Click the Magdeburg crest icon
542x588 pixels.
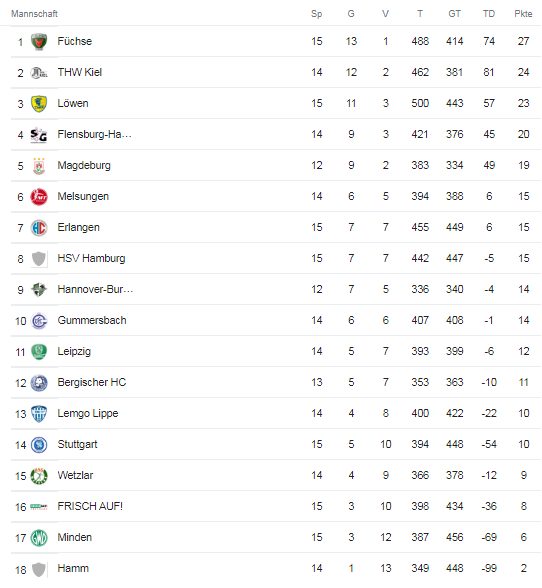39,166
